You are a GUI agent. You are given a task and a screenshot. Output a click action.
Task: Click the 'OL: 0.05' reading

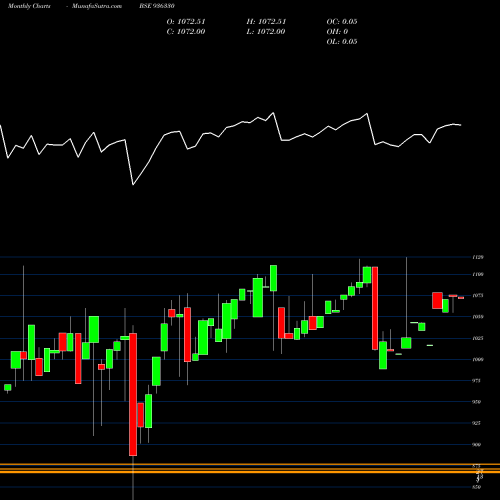coord(342,42)
